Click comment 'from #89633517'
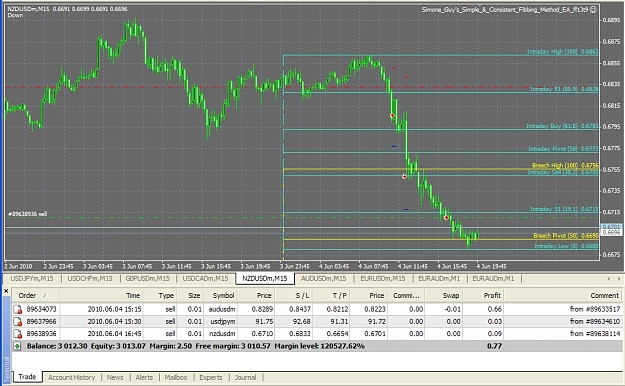Screen dimensions: 625x386 coord(595,309)
